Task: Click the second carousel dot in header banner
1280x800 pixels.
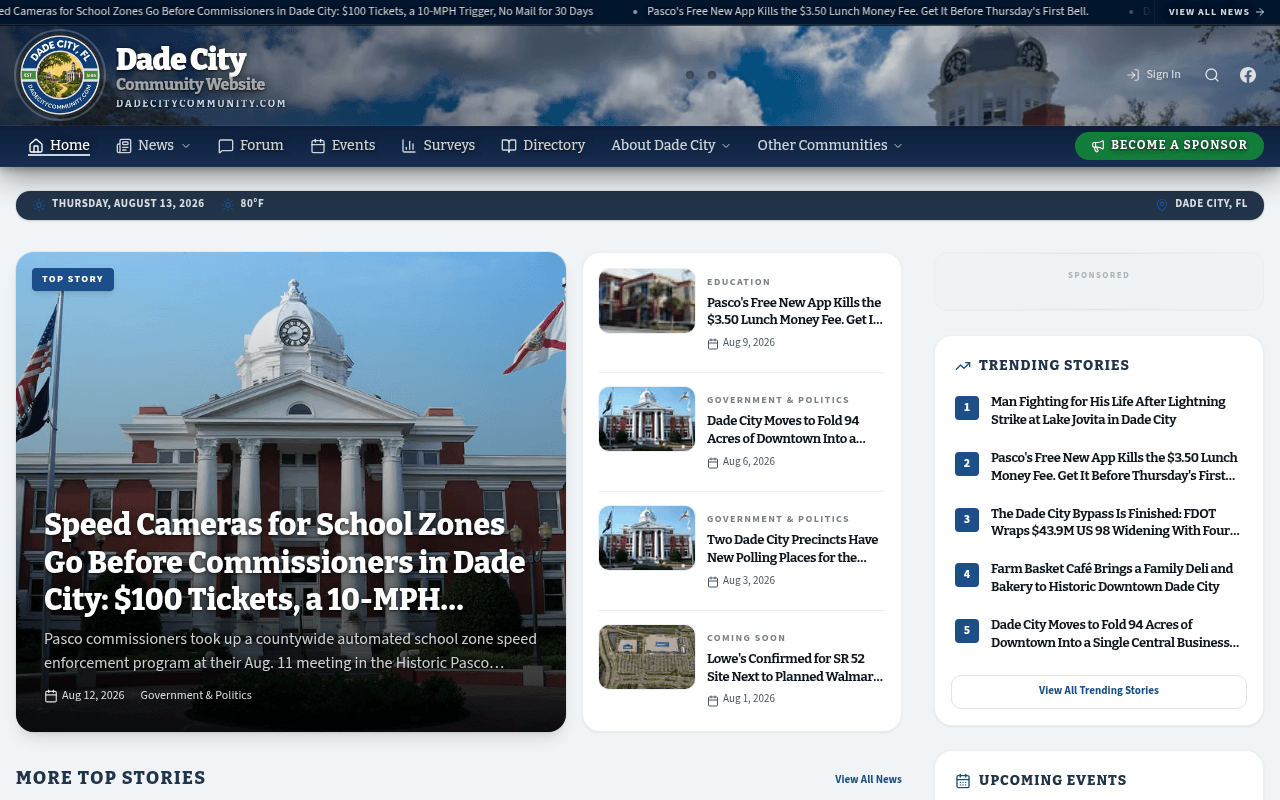Action: [x=712, y=75]
